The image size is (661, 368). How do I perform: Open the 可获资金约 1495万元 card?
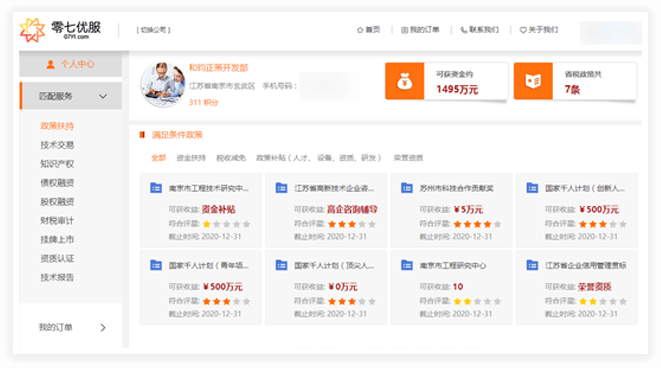(x=446, y=81)
